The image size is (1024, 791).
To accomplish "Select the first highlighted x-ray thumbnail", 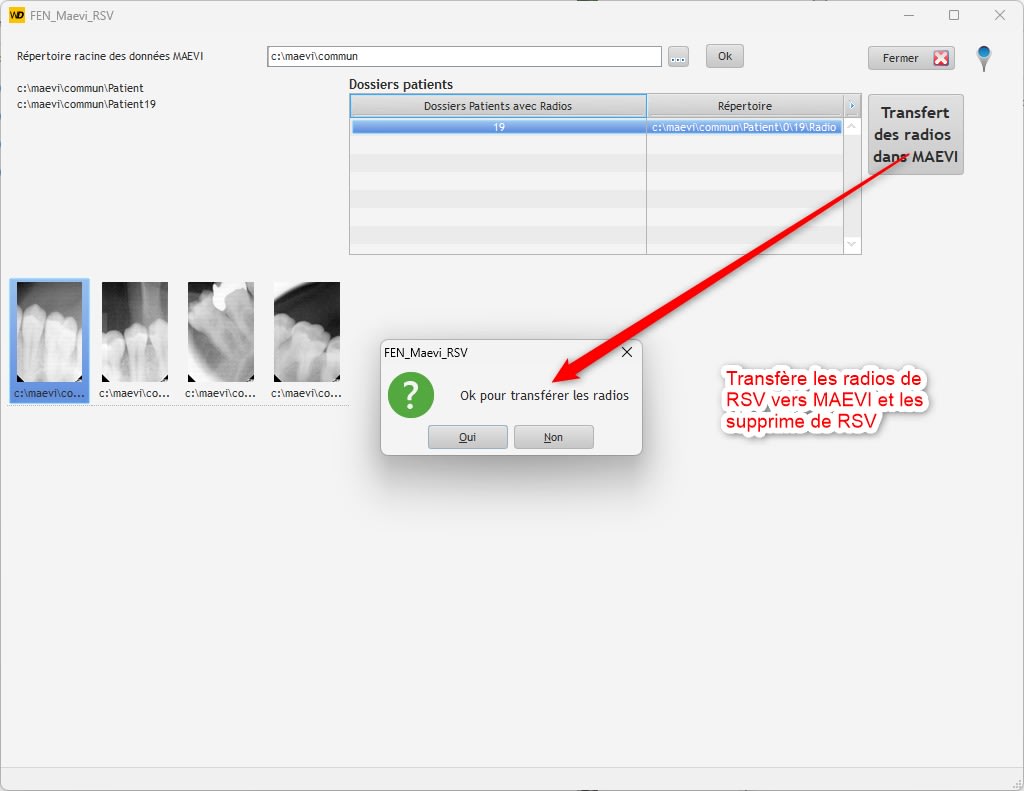I will (50, 332).
